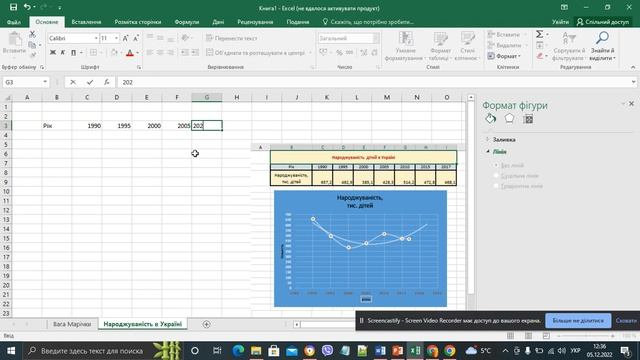Close the Format Shape pane
640x360 pixels.
[x=631, y=104]
